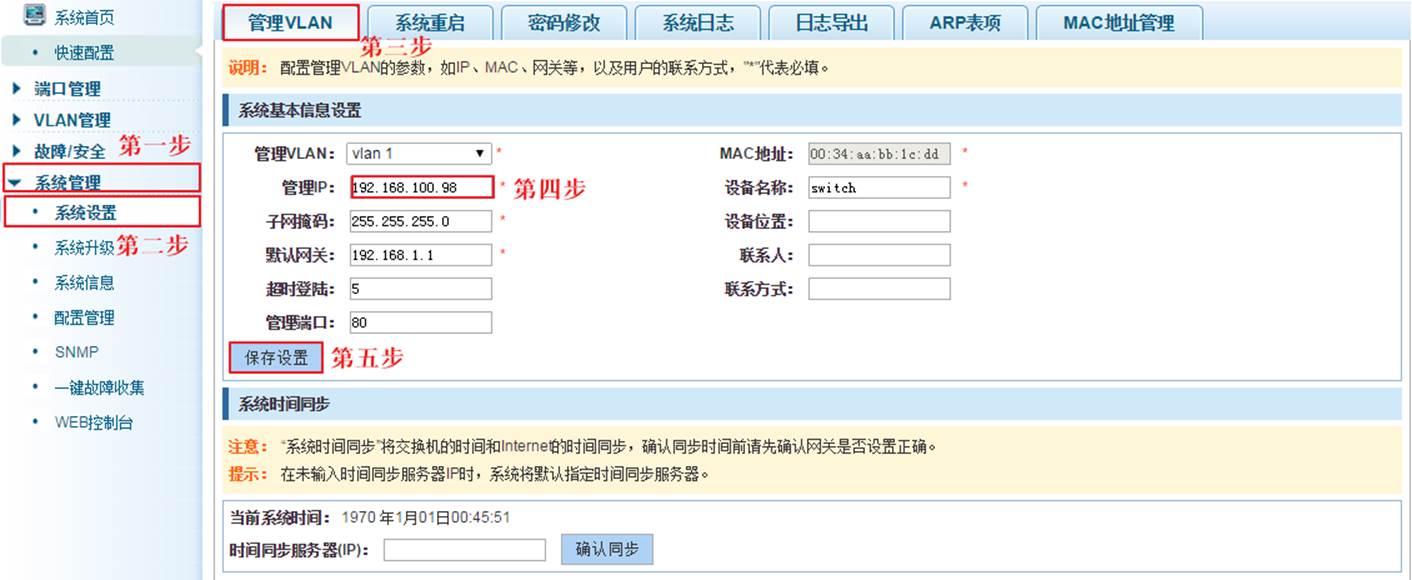Click the 时间同步服务器 IP field
Image resolution: width=1412 pixels, height=580 pixels.
464,550
